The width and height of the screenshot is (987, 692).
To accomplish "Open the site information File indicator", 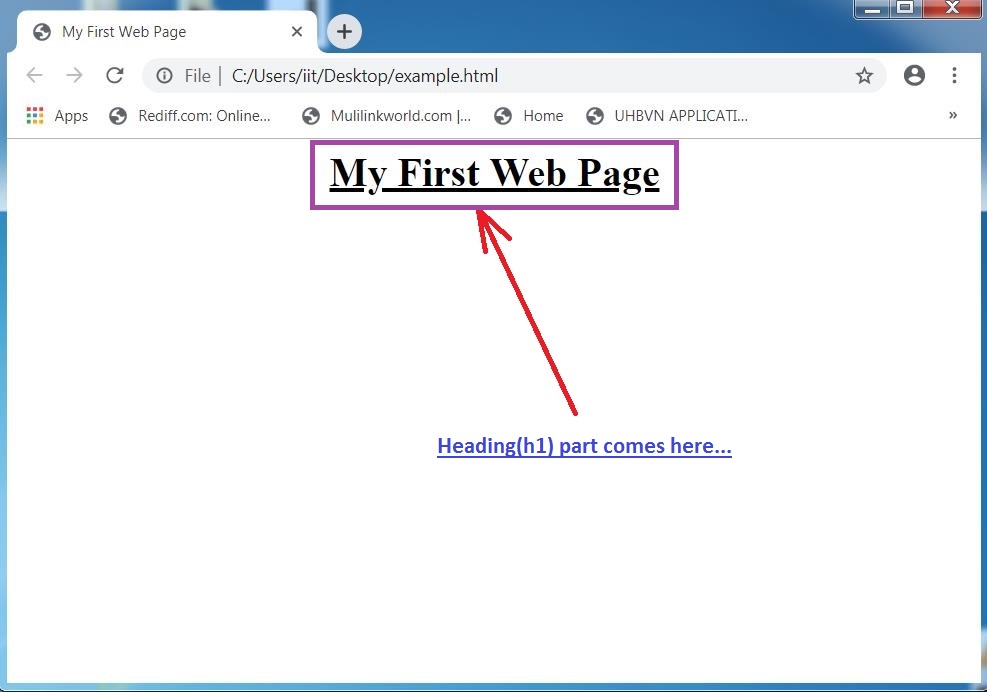I will [x=164, y=75].
